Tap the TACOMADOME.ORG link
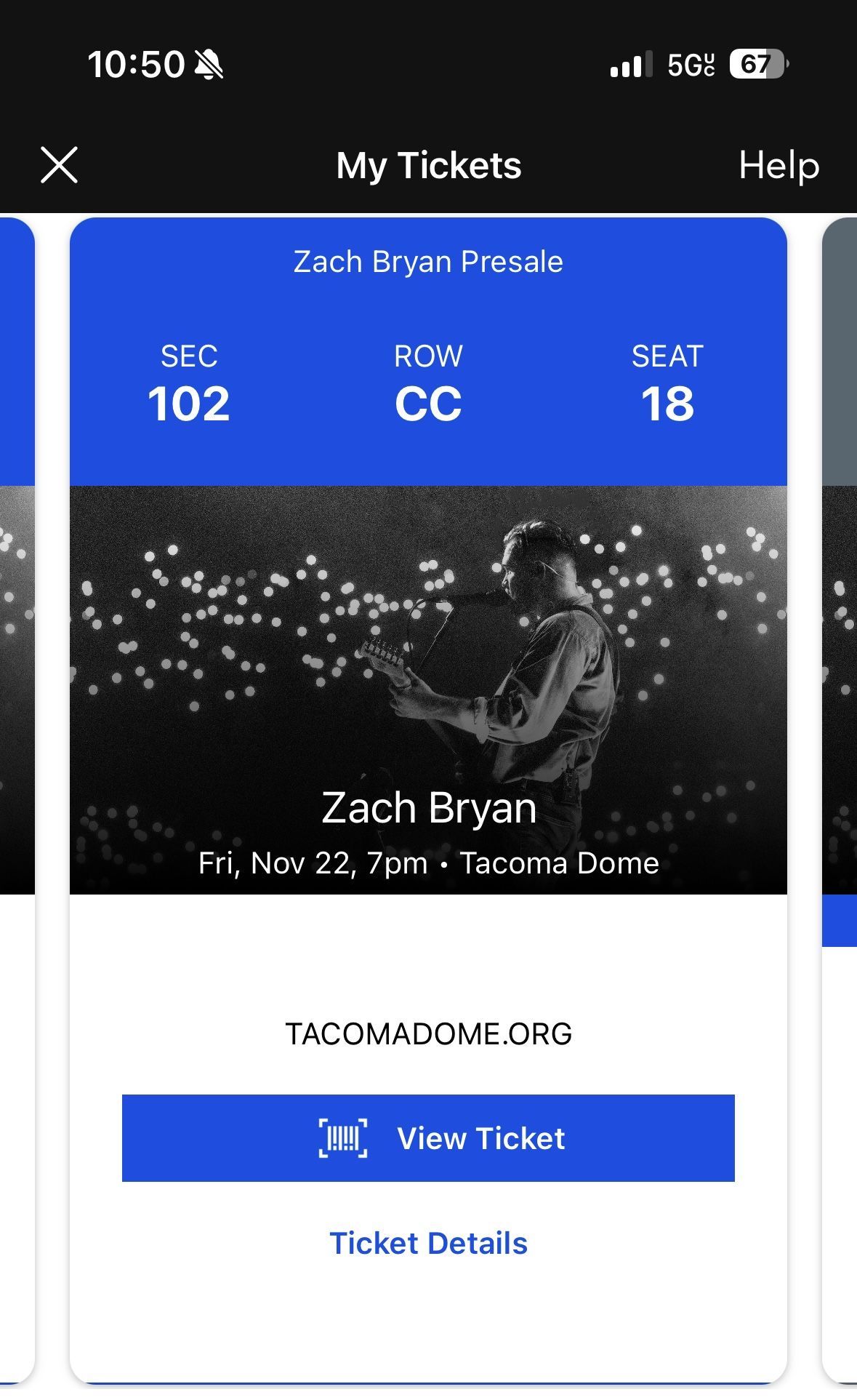The height and width of the screenshot is (1400, 857). [x=428, y=1034]
